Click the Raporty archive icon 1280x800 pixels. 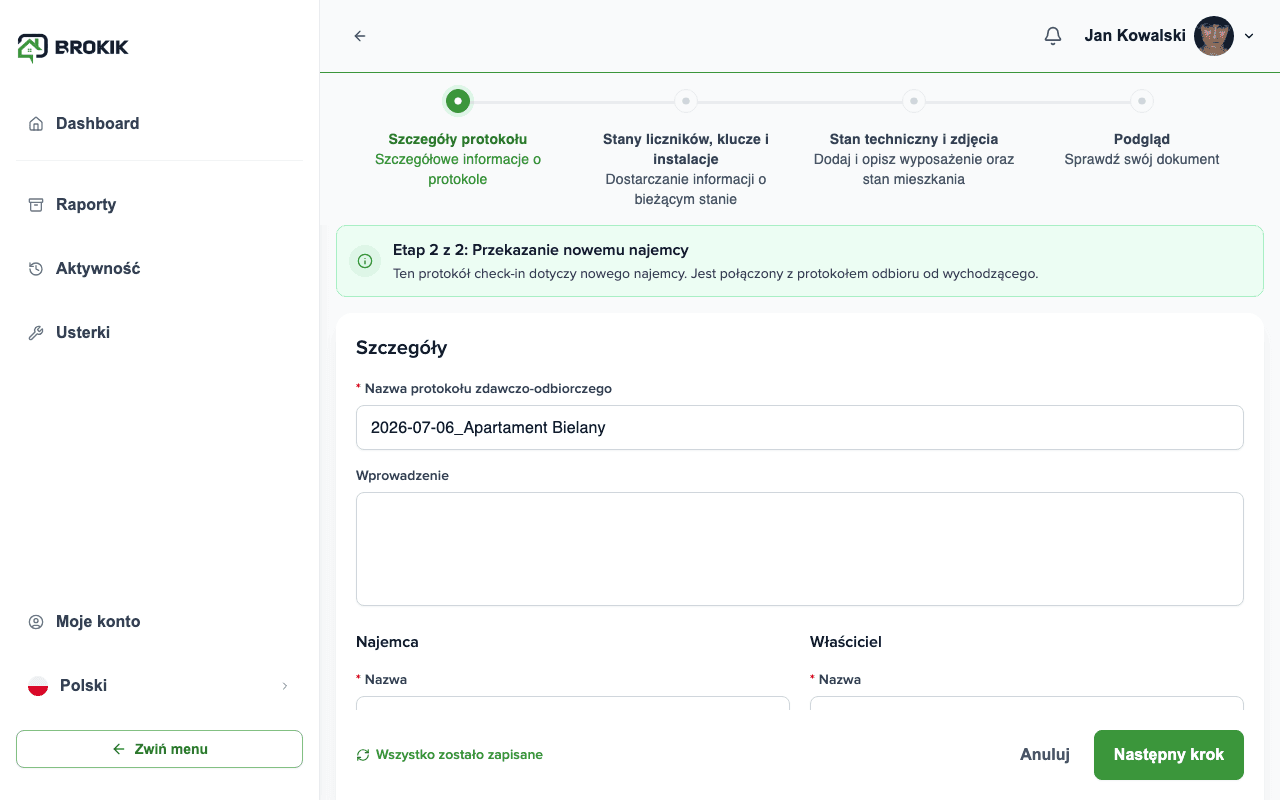pos(36,205)
